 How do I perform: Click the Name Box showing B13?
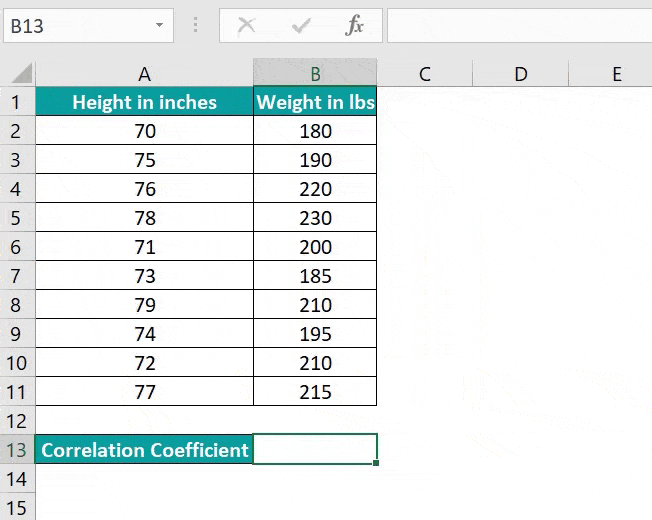88,26
